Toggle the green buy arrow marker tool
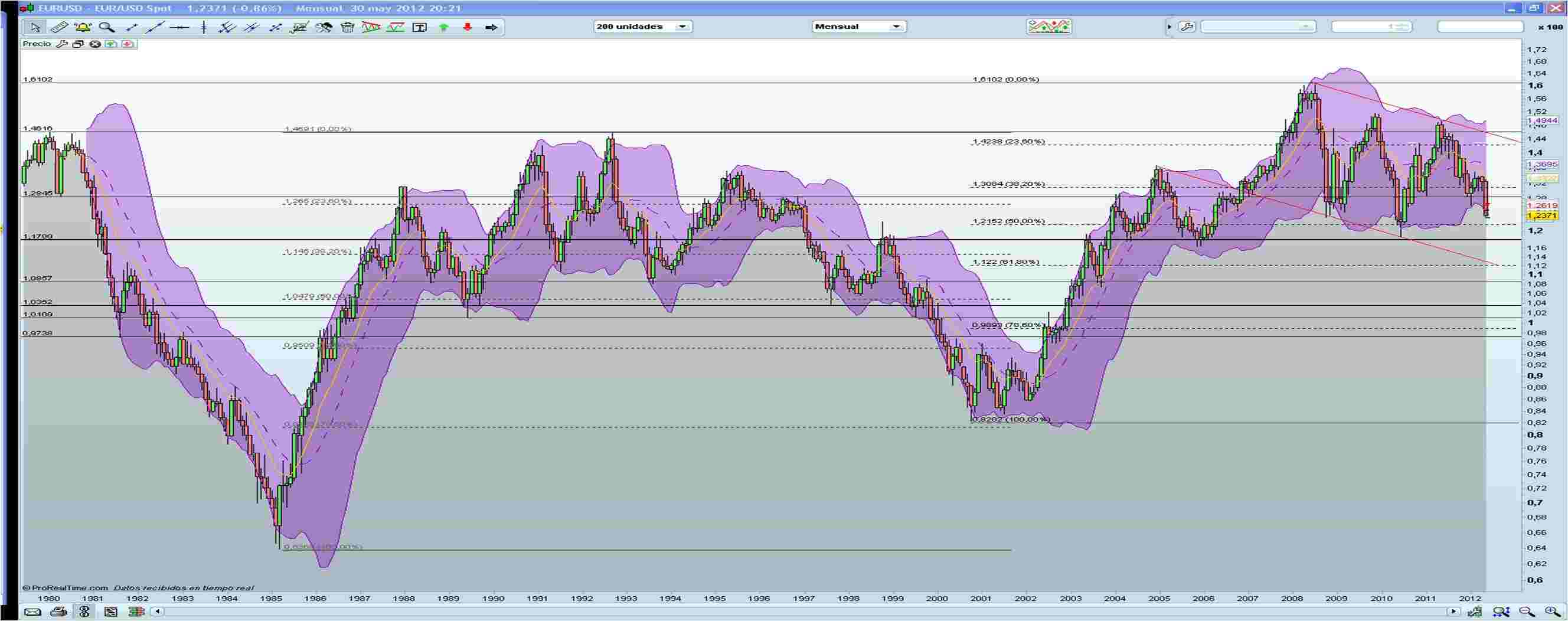Image resolution: width=1568 pixels, height=621 pixels. coord(444,27)
